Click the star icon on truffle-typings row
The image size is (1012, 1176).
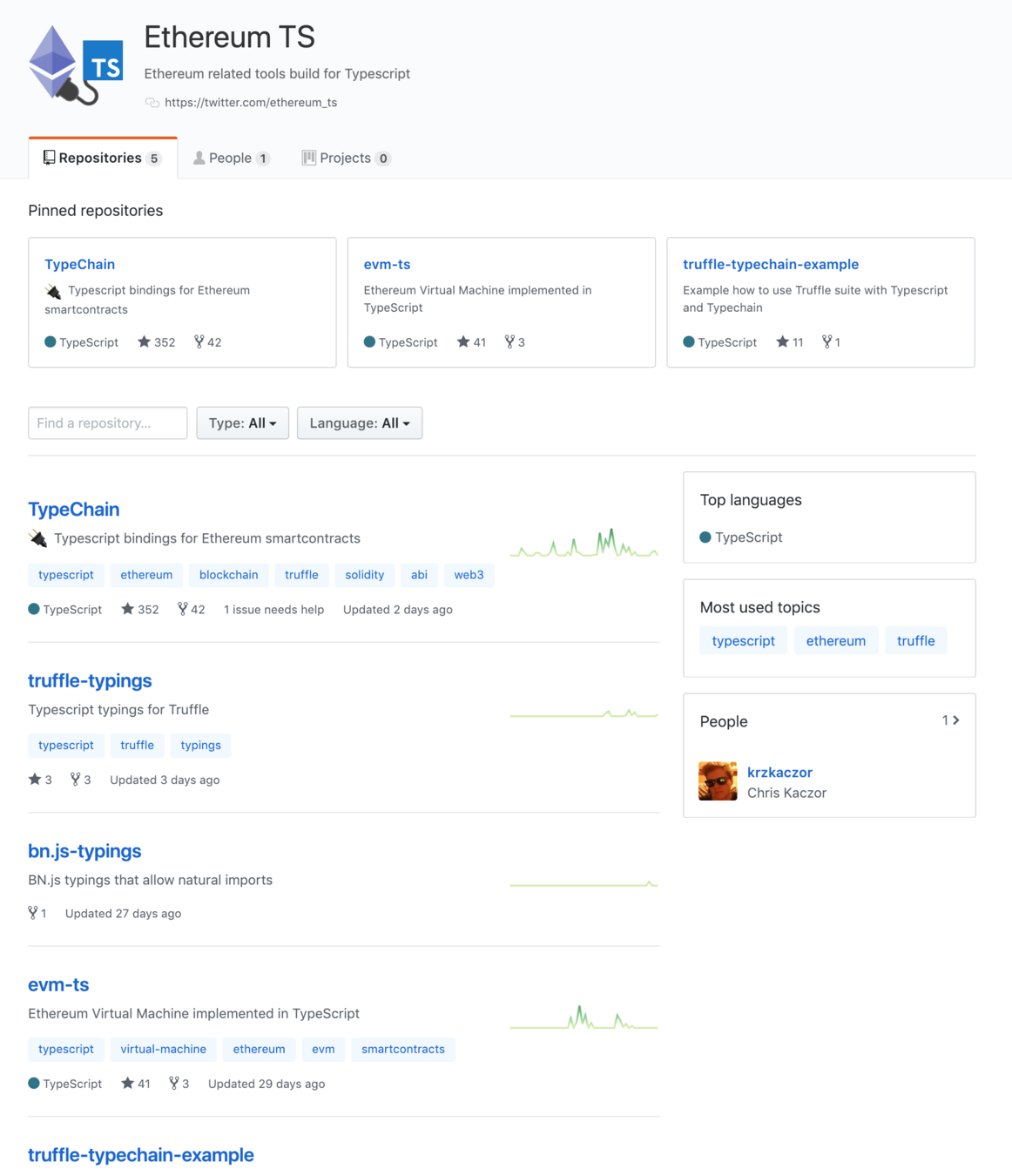[x=35, y=780]
